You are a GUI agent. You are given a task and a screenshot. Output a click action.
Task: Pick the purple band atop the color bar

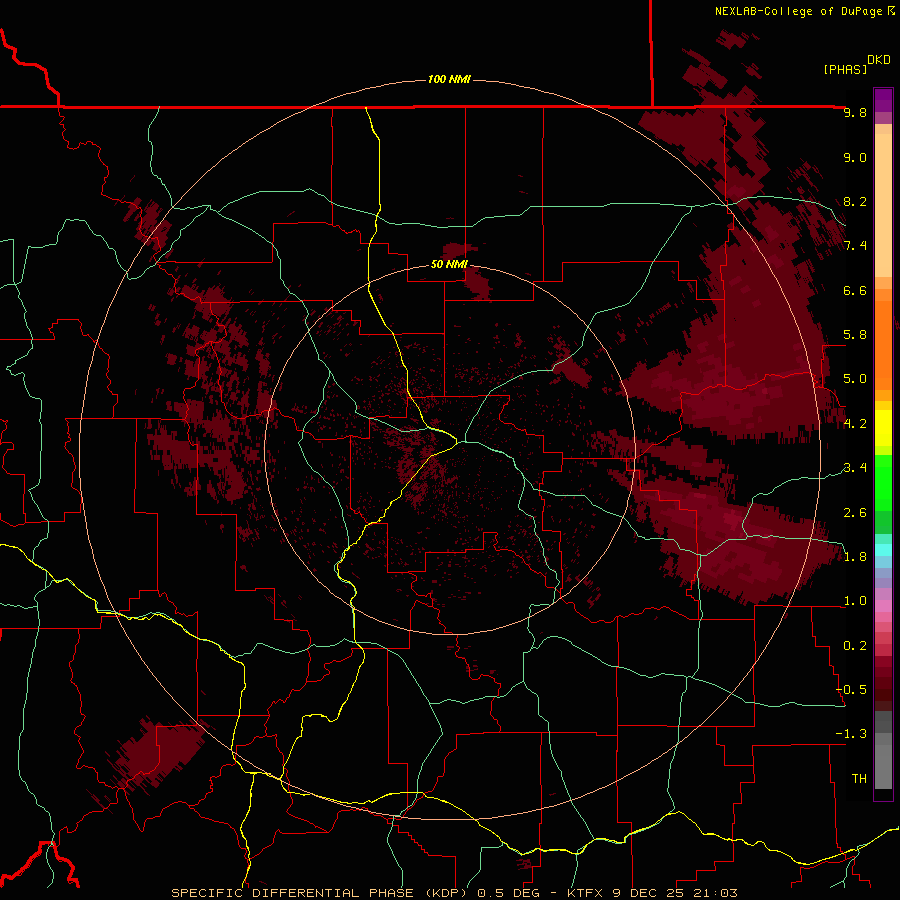883,100
